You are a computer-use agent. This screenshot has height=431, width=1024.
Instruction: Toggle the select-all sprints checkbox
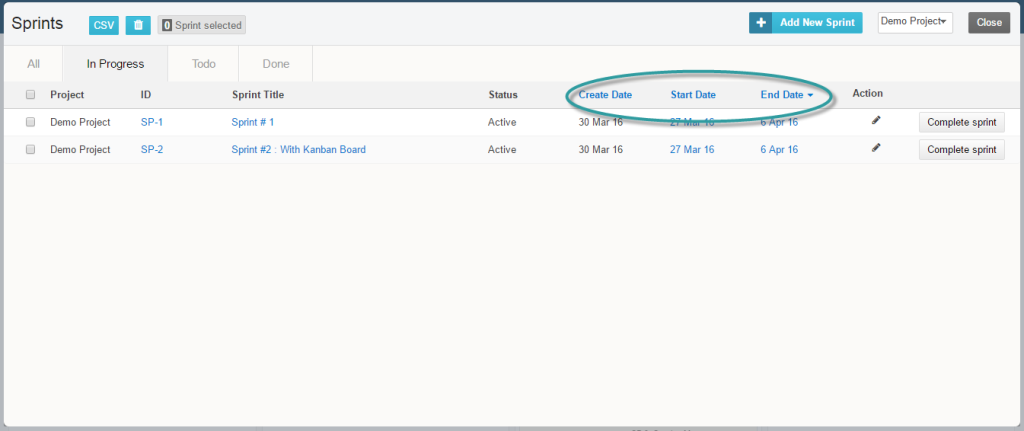pos(30,95)
